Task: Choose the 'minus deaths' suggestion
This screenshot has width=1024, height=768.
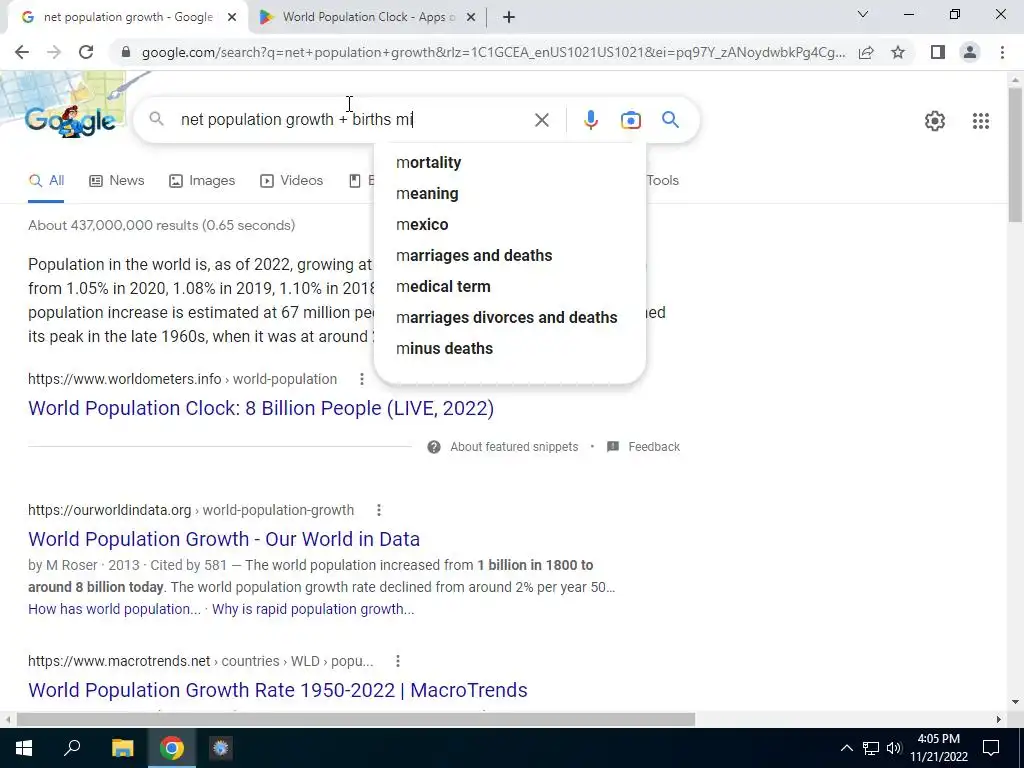Action: pyautogui.click(x=444, y=349)
